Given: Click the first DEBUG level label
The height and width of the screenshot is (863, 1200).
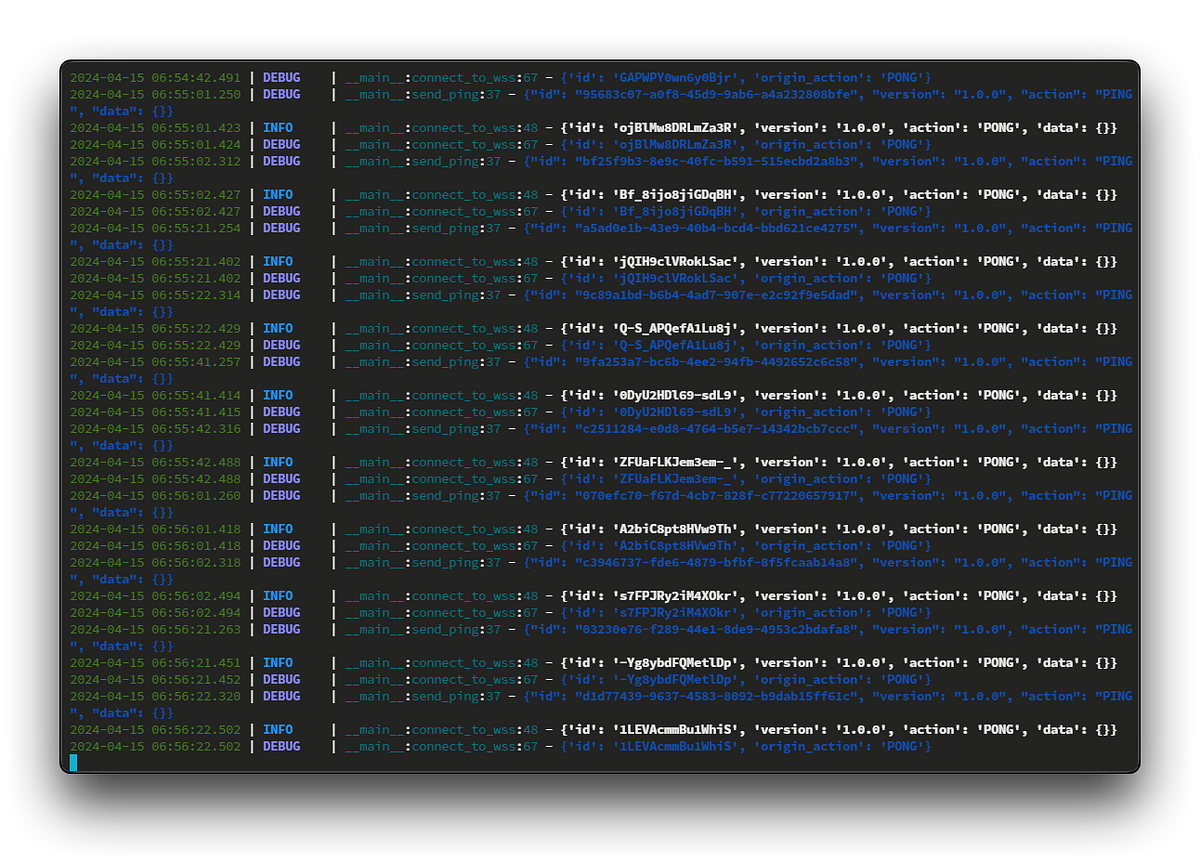Looking at the screenshot, I should (x=281, y=77).
